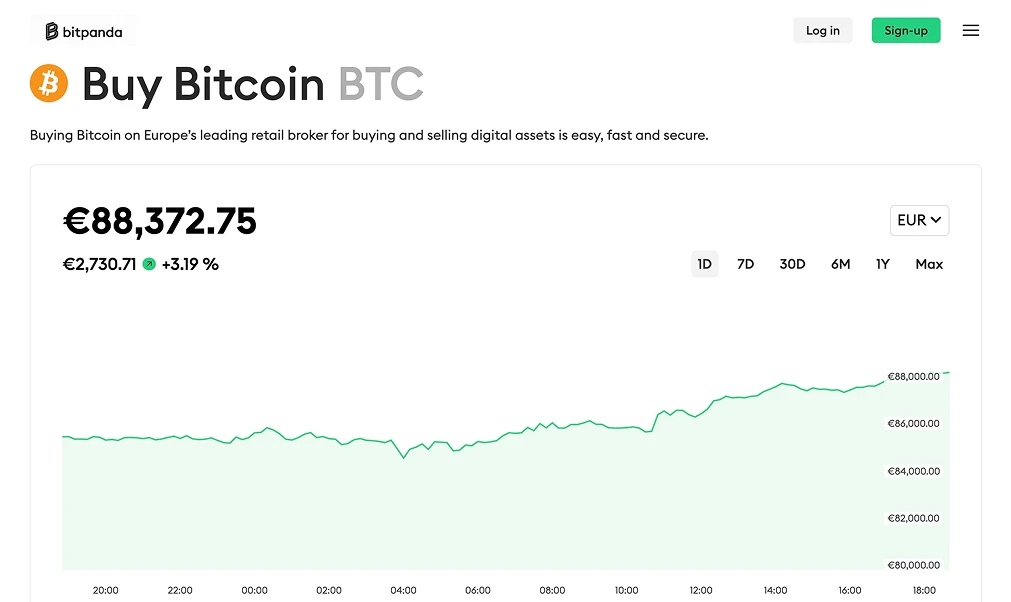Click the orange Bitcoin coin icon
Image resolution: width=1011 pixels, height=602 pixels.
49,84
